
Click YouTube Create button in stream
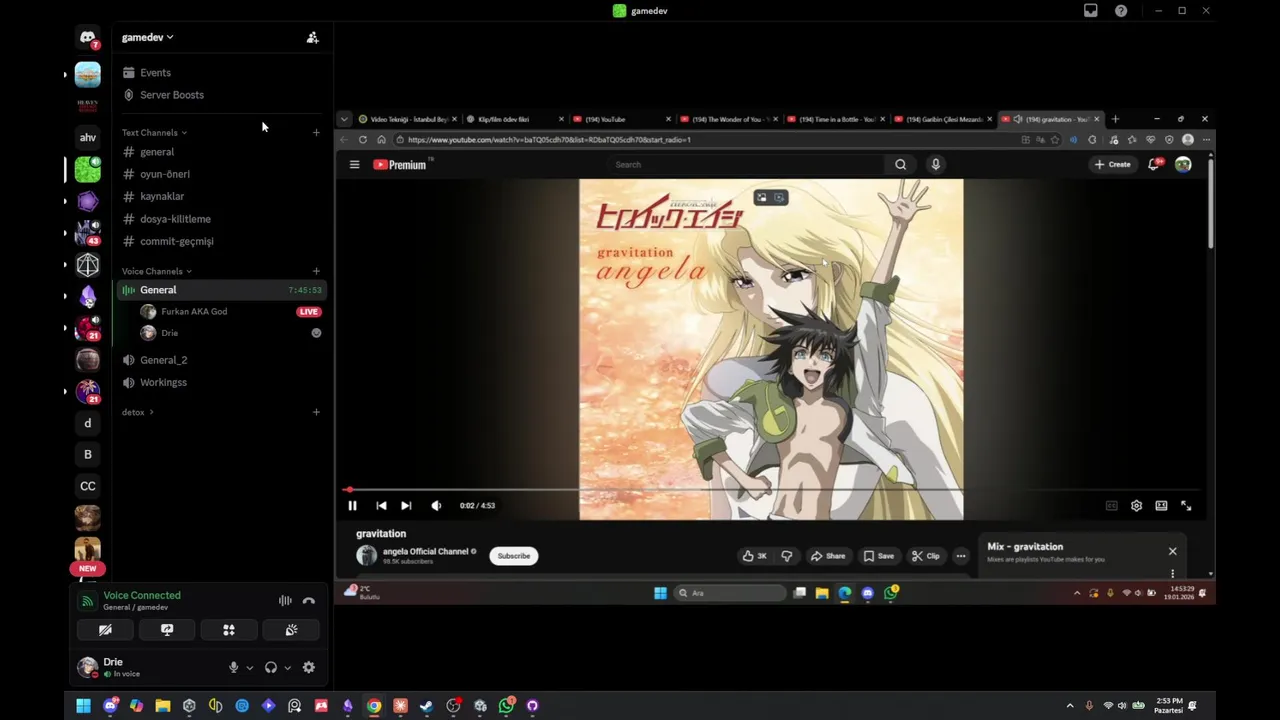(1113, 164)
